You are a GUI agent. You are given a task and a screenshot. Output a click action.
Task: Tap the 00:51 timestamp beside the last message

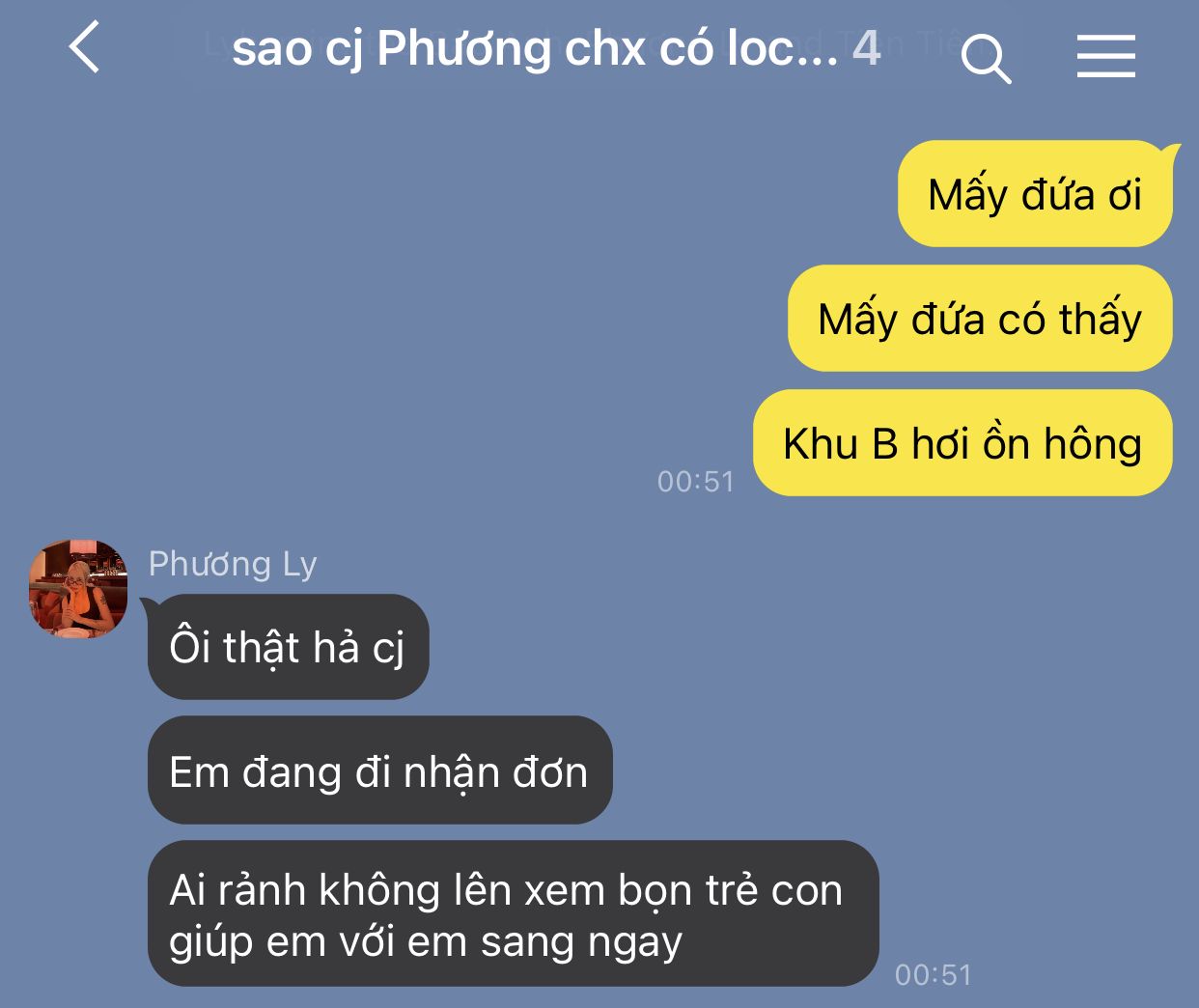(x=934, y=974)
